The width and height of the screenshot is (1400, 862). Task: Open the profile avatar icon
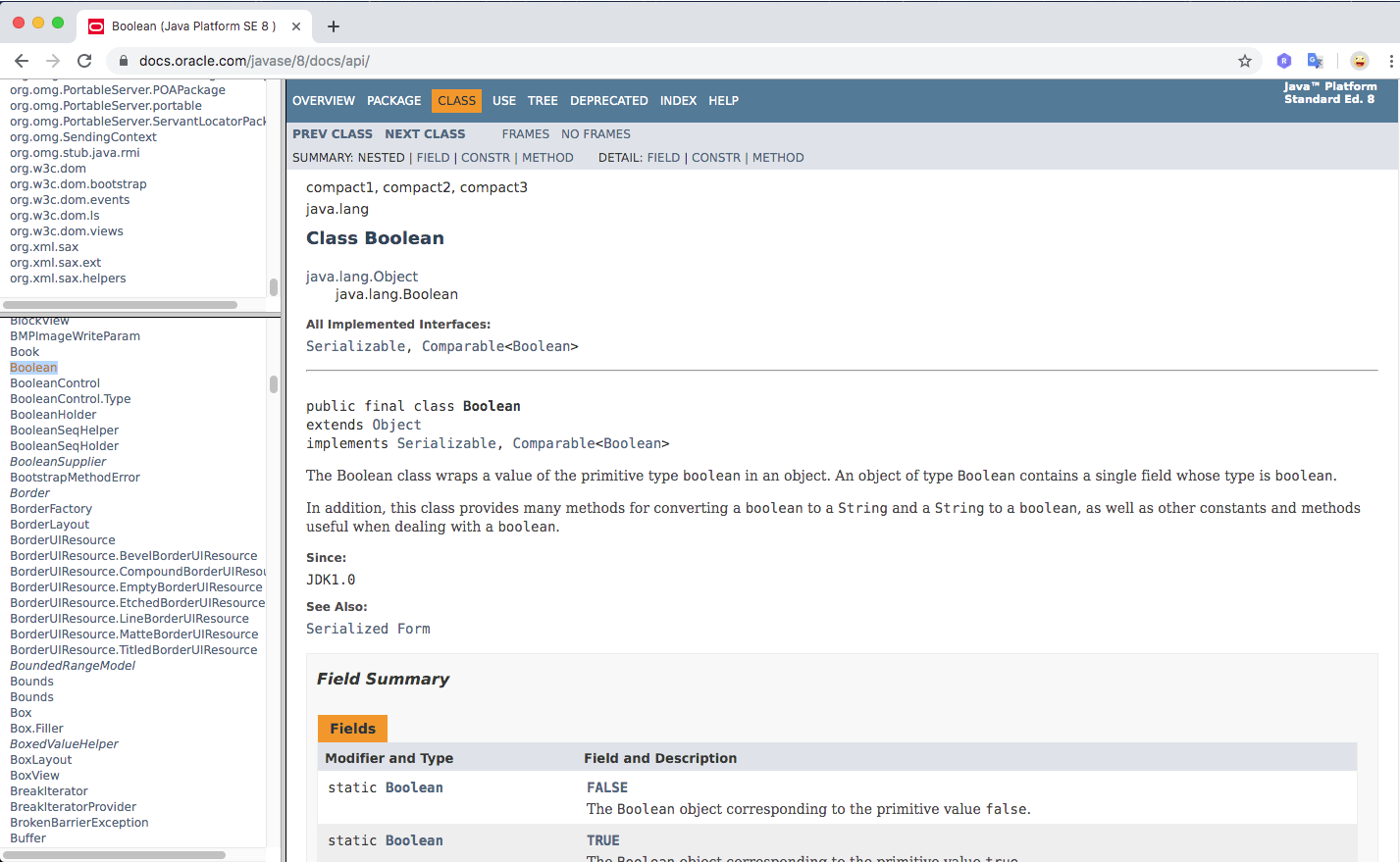(x=1359, y=61)
